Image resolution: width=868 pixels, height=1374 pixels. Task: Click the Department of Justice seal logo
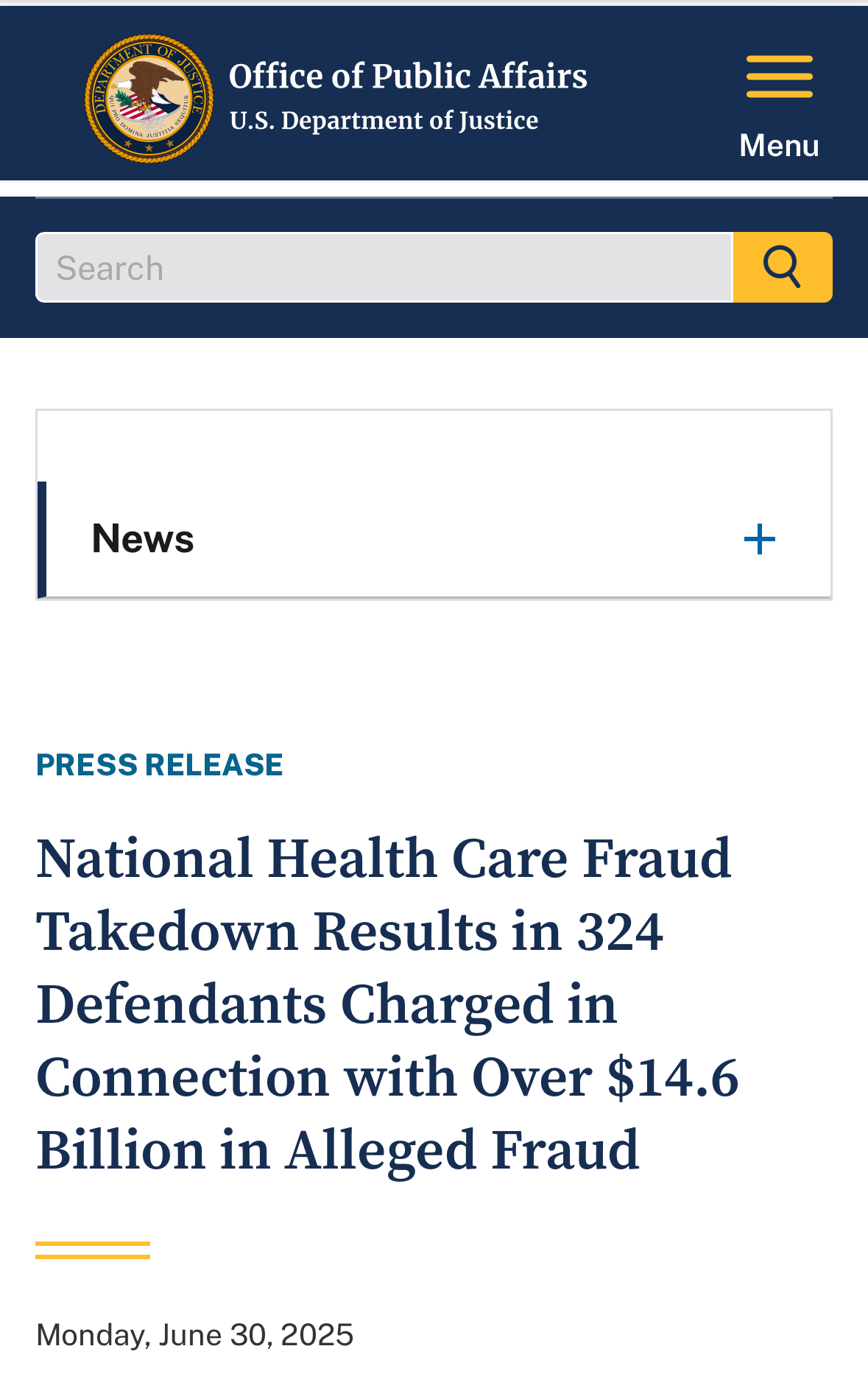point(149,98)
